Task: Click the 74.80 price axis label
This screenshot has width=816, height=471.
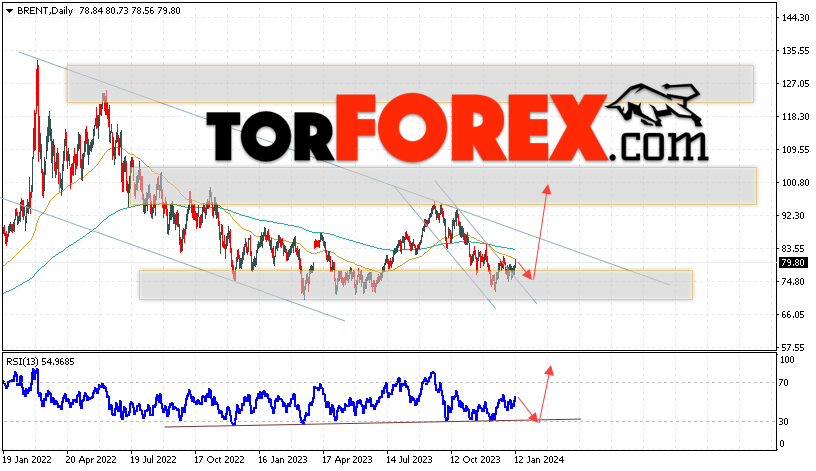Action: [794, 282]
